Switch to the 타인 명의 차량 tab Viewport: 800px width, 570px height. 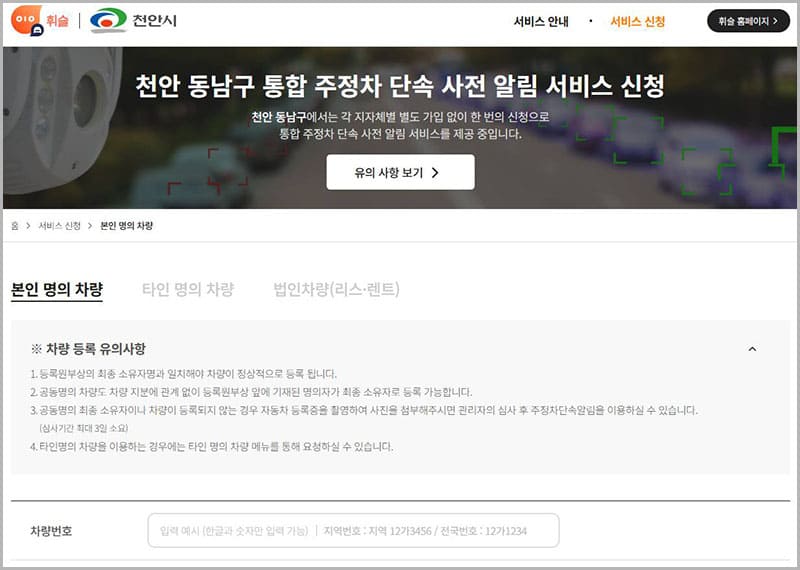click(x=188, y=290)
